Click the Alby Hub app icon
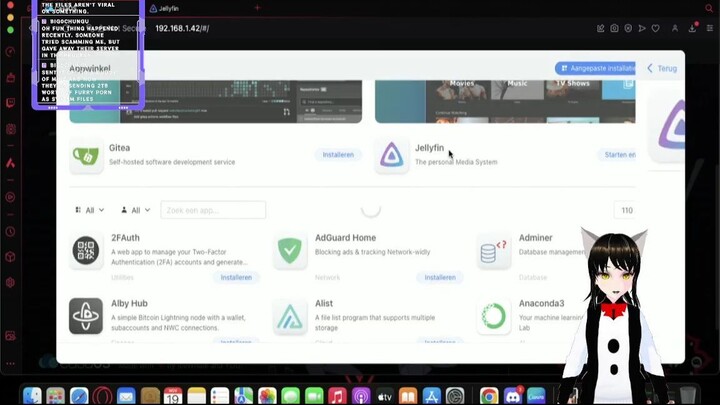This screenshot has width=720, height=405. tap(86, 316)
